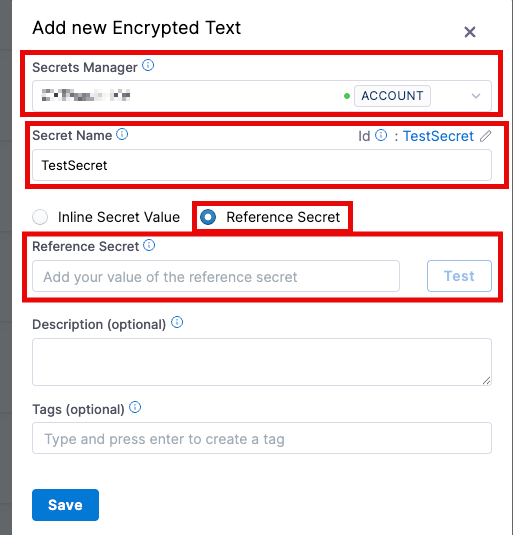Expand the Secrets Manager dropdown chevron

tap(476, 96)
